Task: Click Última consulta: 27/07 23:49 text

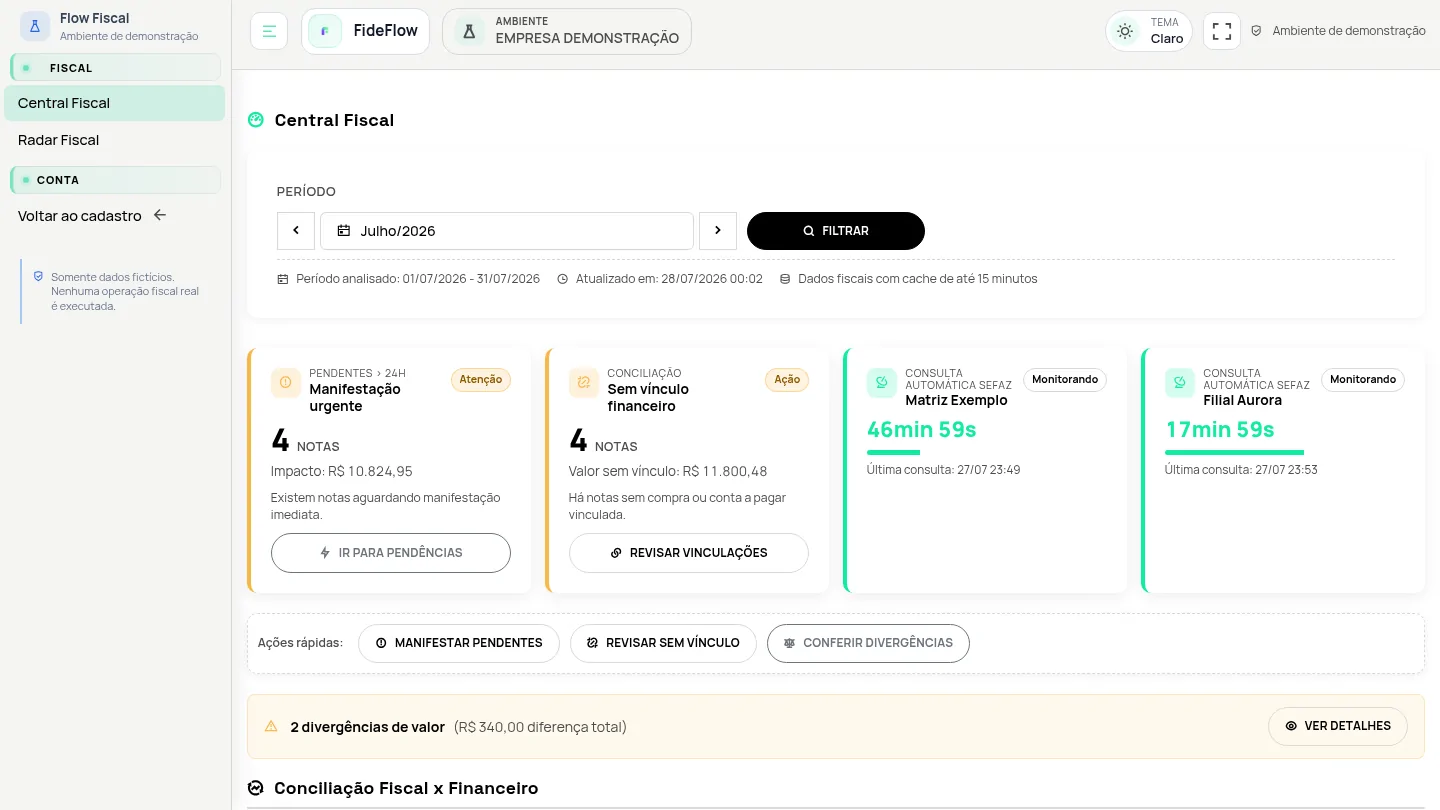Action: point(944,470)
